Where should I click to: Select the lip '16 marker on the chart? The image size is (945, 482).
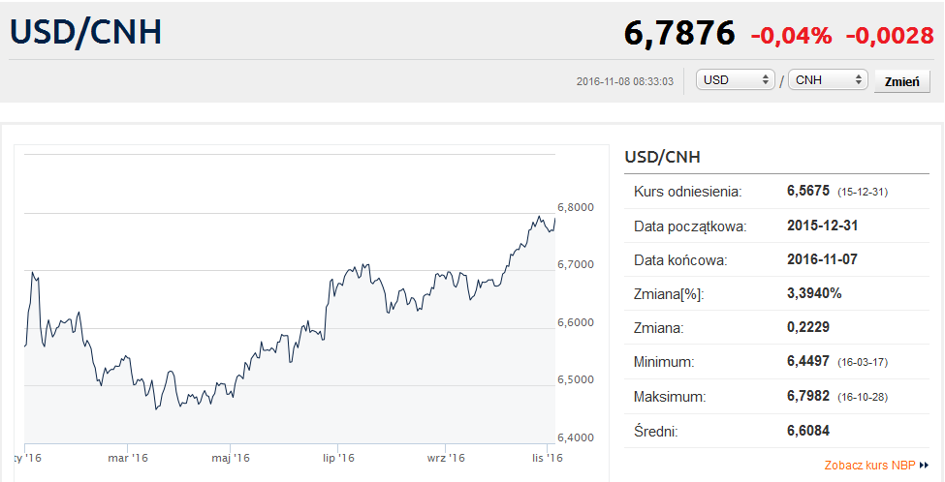tap(339, 458)
